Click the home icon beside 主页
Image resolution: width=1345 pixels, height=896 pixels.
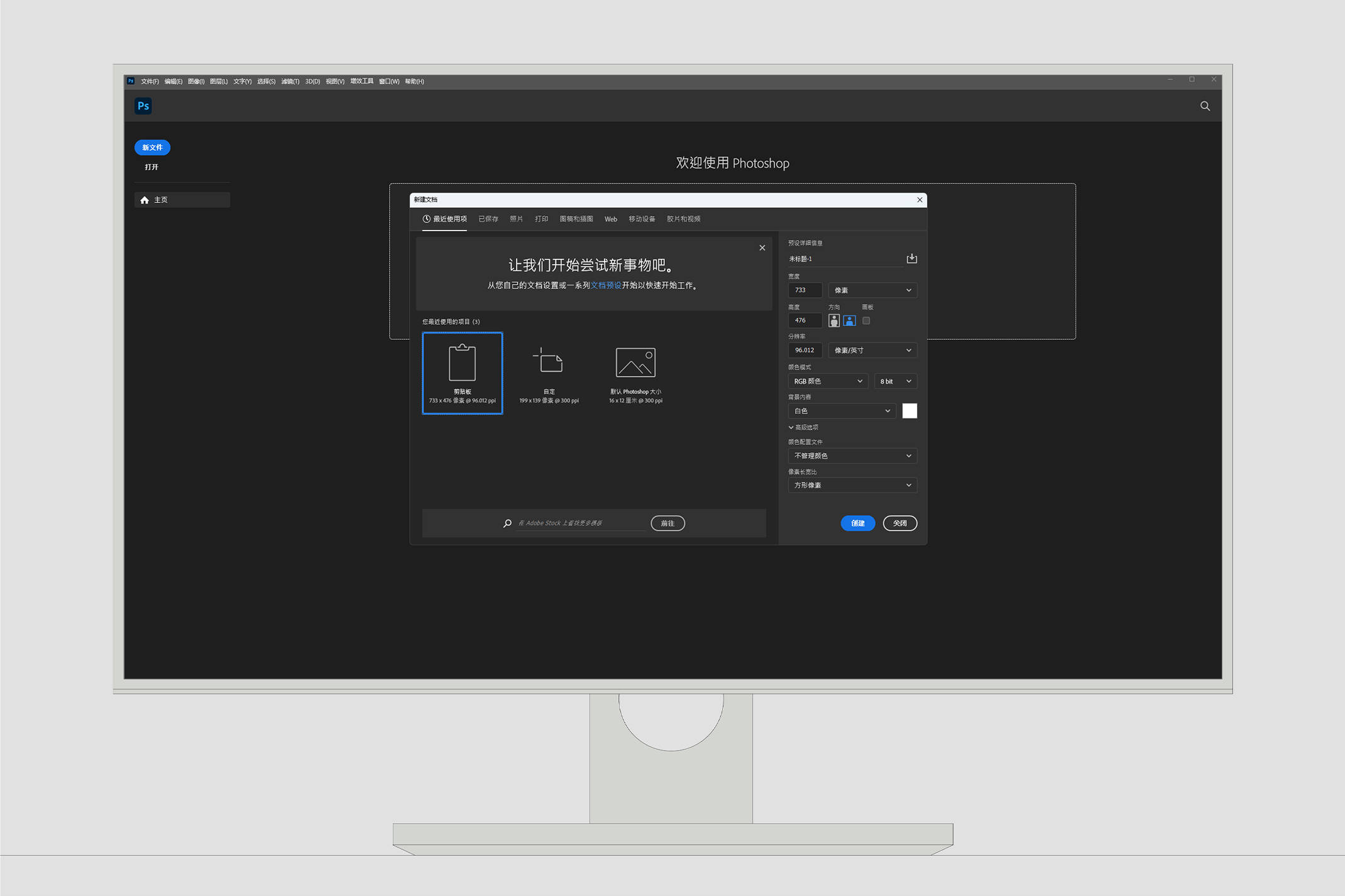pos(145,200)
